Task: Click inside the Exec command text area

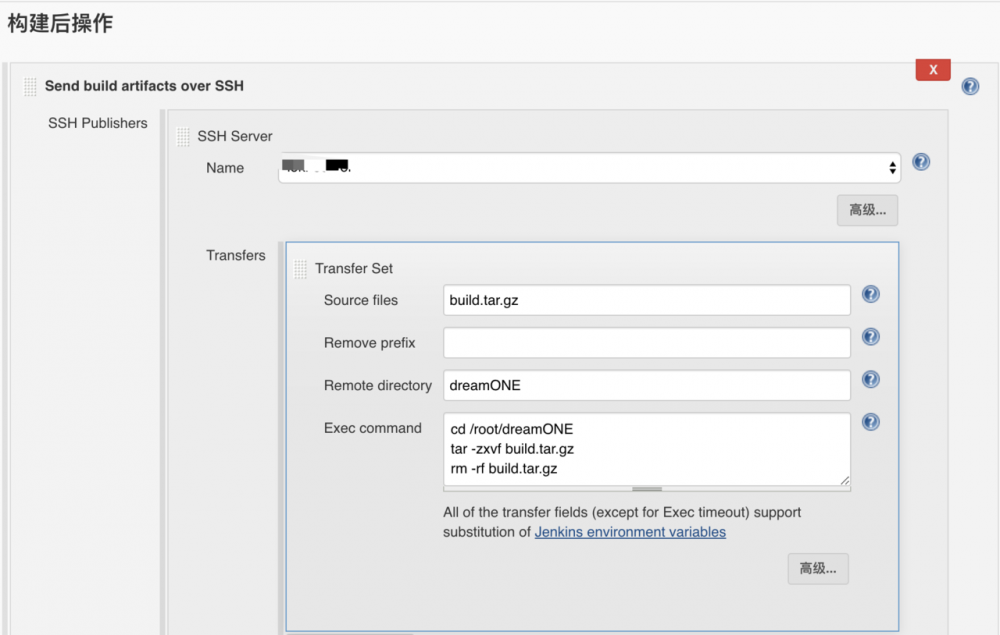Action: (x=646, y=448)
